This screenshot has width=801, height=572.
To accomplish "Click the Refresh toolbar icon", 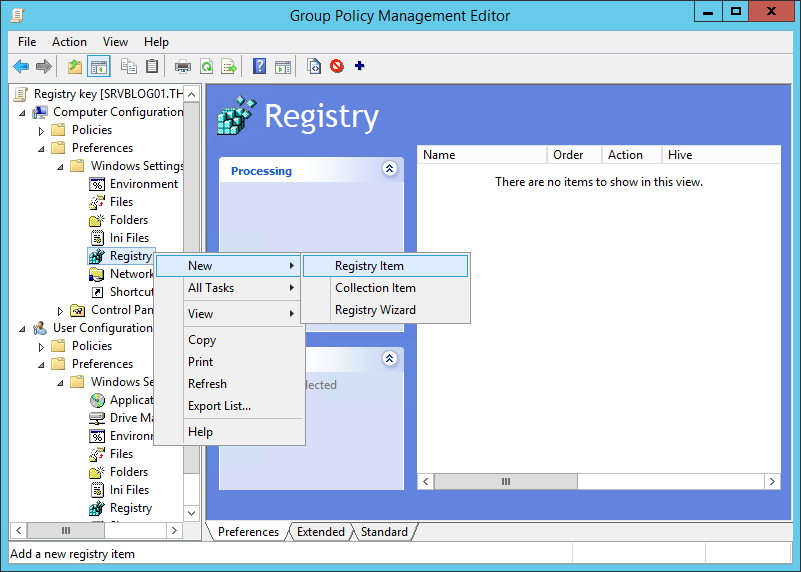I will coord(206,67).
